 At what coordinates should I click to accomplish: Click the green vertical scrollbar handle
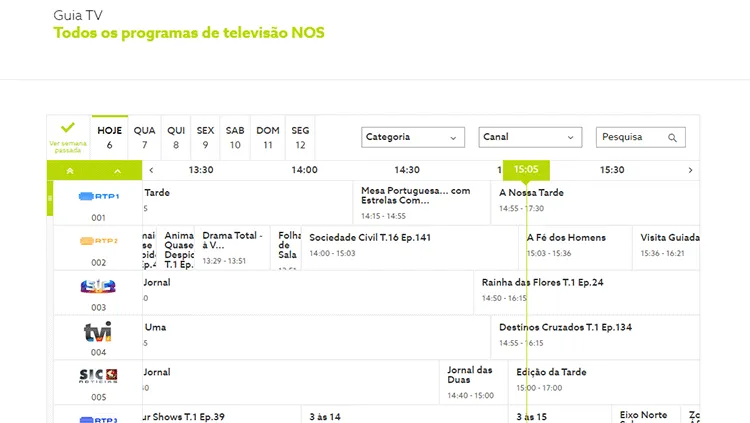(49, 197)
